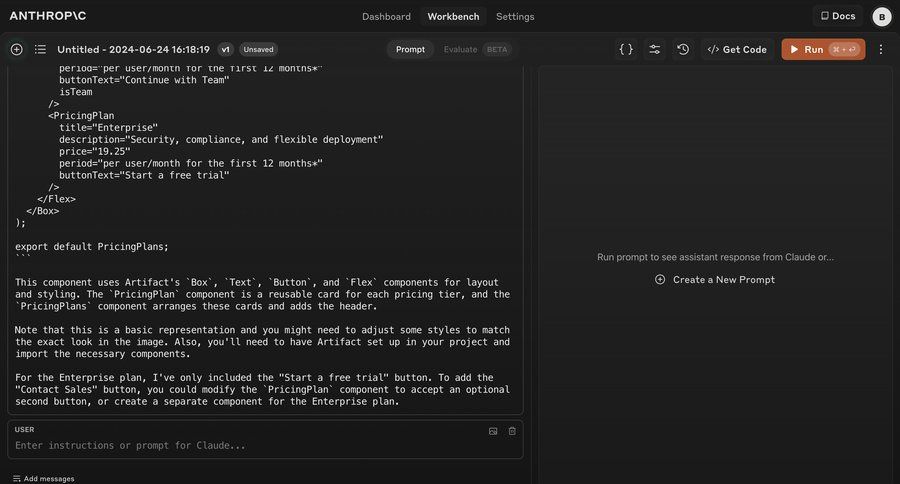Click the BETA label badge
The image size is (900, 484).
pyautogui.click(x=497, y=49)
